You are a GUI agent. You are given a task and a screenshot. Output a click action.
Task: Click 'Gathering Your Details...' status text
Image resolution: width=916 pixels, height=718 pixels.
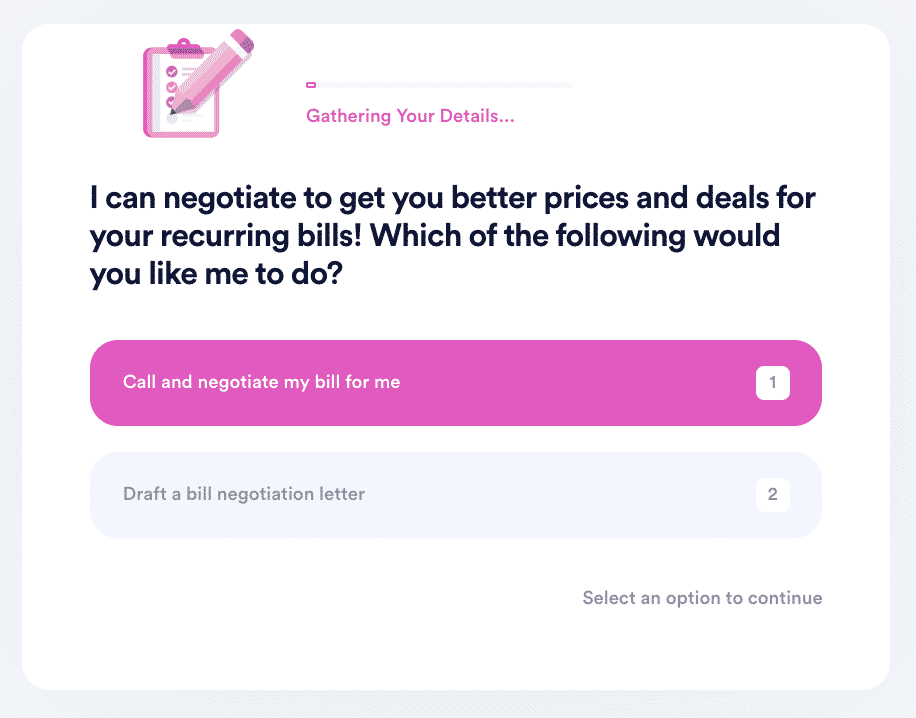point(410,116)
